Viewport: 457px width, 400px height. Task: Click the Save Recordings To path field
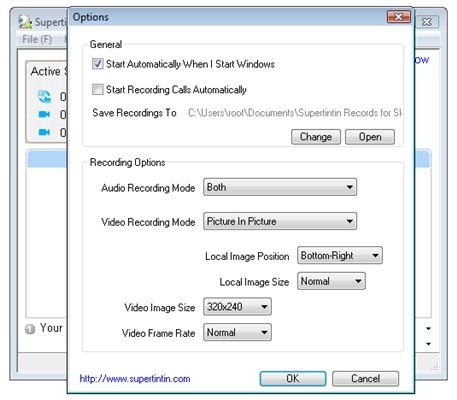(295, 113)
